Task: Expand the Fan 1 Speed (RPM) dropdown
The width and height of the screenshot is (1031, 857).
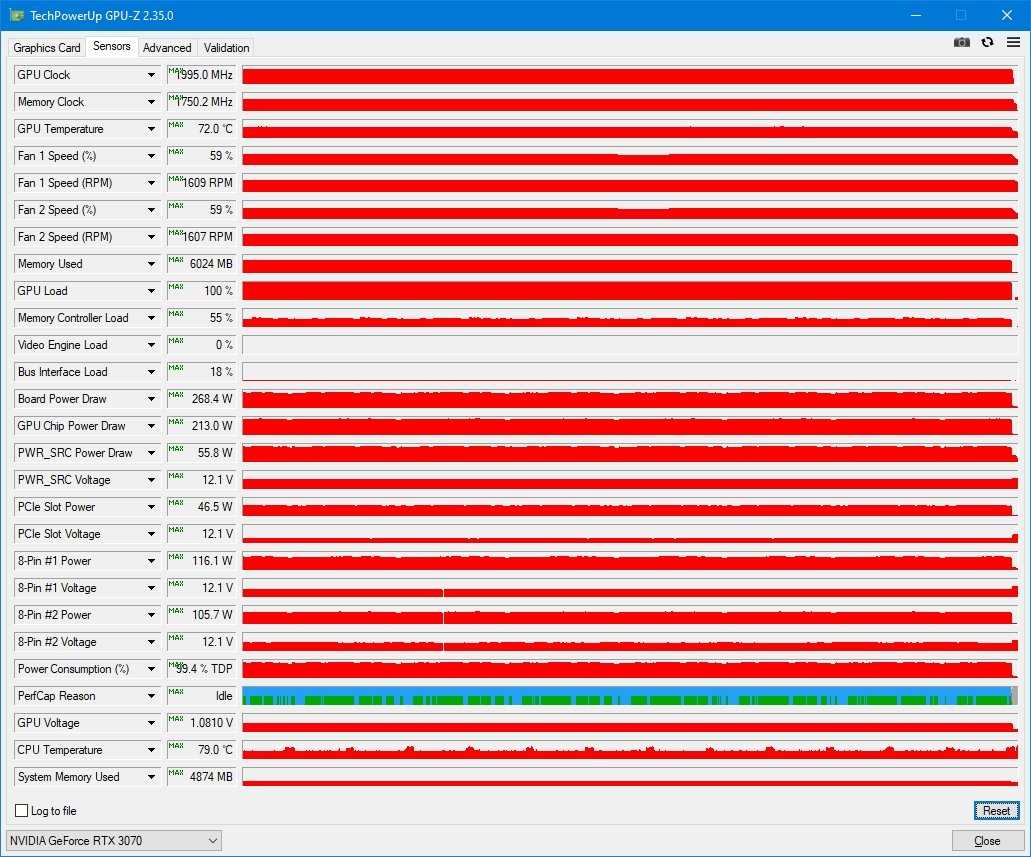Action: 151,183
